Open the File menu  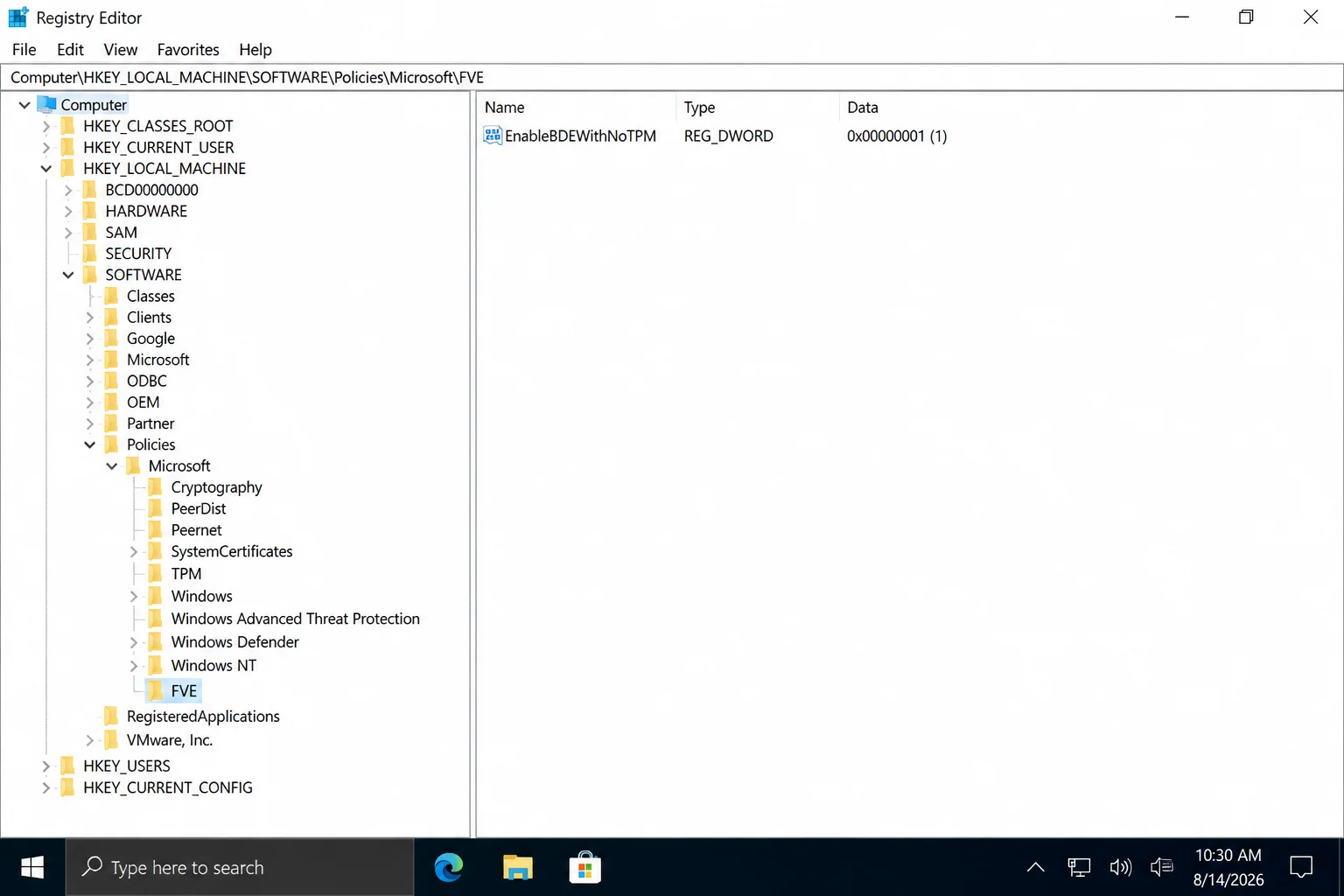coord(24,50)
